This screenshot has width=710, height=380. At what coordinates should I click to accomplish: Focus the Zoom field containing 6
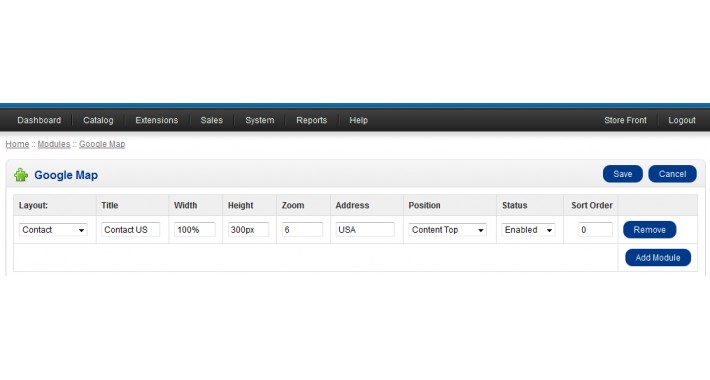pyautogui.click(x=302, y=230)
